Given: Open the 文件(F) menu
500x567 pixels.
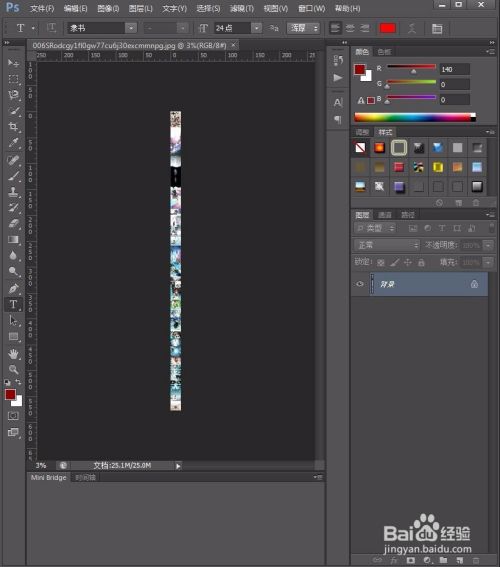Looking at the screenshot, I should click(42, 8).
